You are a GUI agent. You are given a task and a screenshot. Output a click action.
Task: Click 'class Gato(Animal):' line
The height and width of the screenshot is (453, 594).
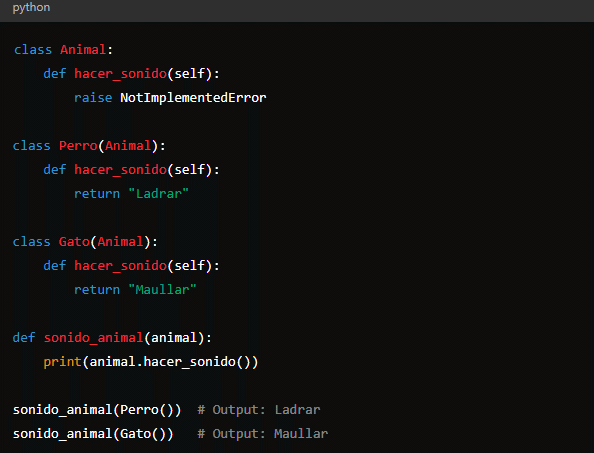pos(85,242)
